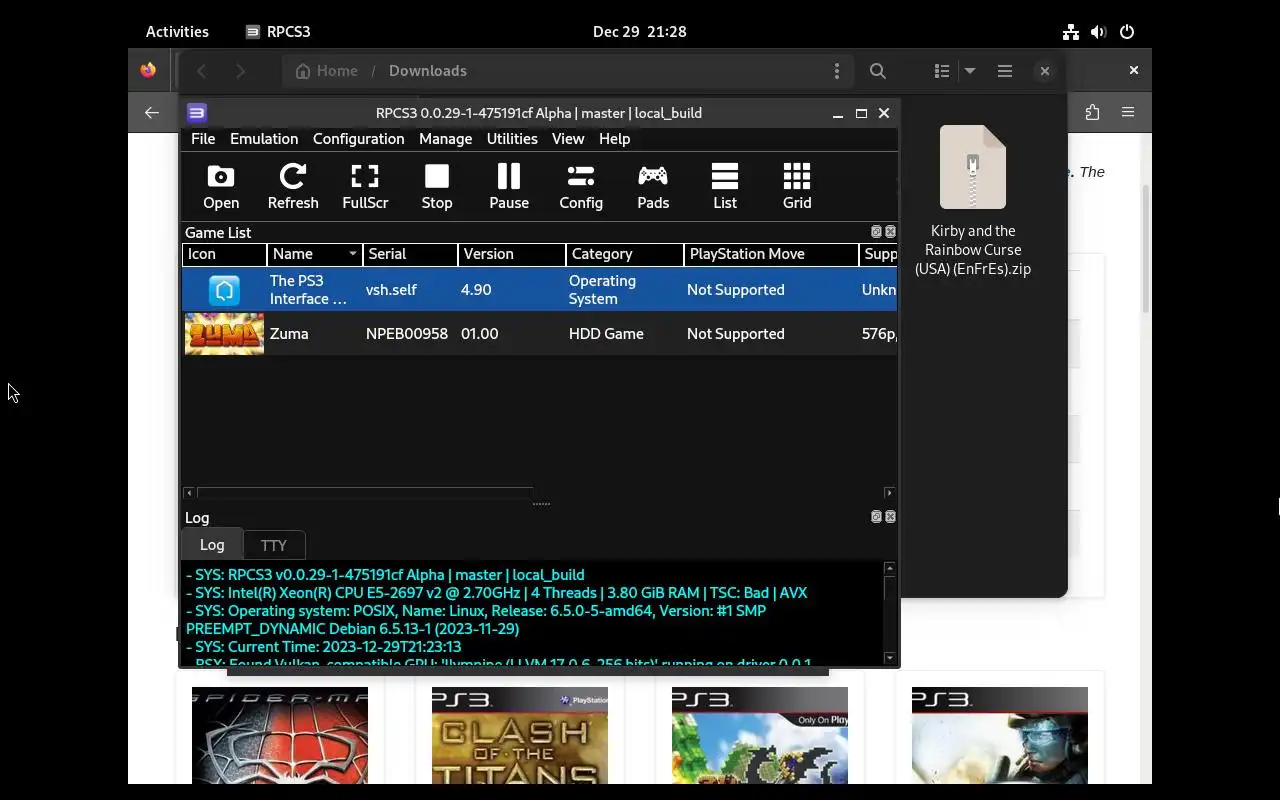Open the clock showing Dec 29 21:28

(640, 32)
